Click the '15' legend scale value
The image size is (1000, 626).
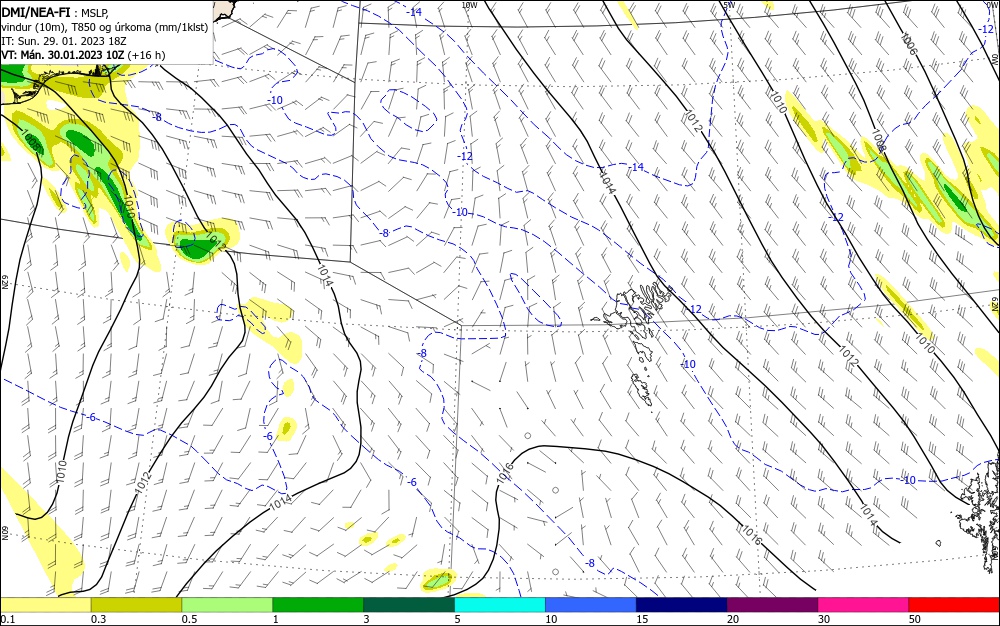point(642,619)
